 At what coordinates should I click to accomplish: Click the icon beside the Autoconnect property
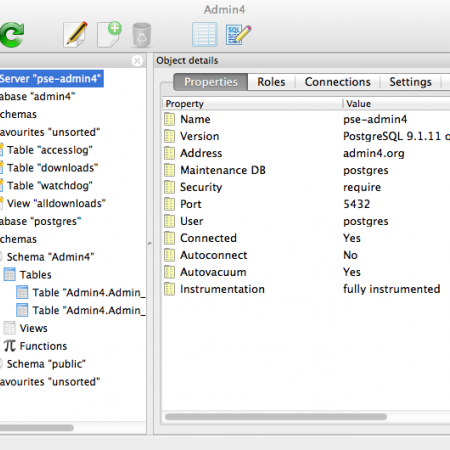tap(169, 255)
